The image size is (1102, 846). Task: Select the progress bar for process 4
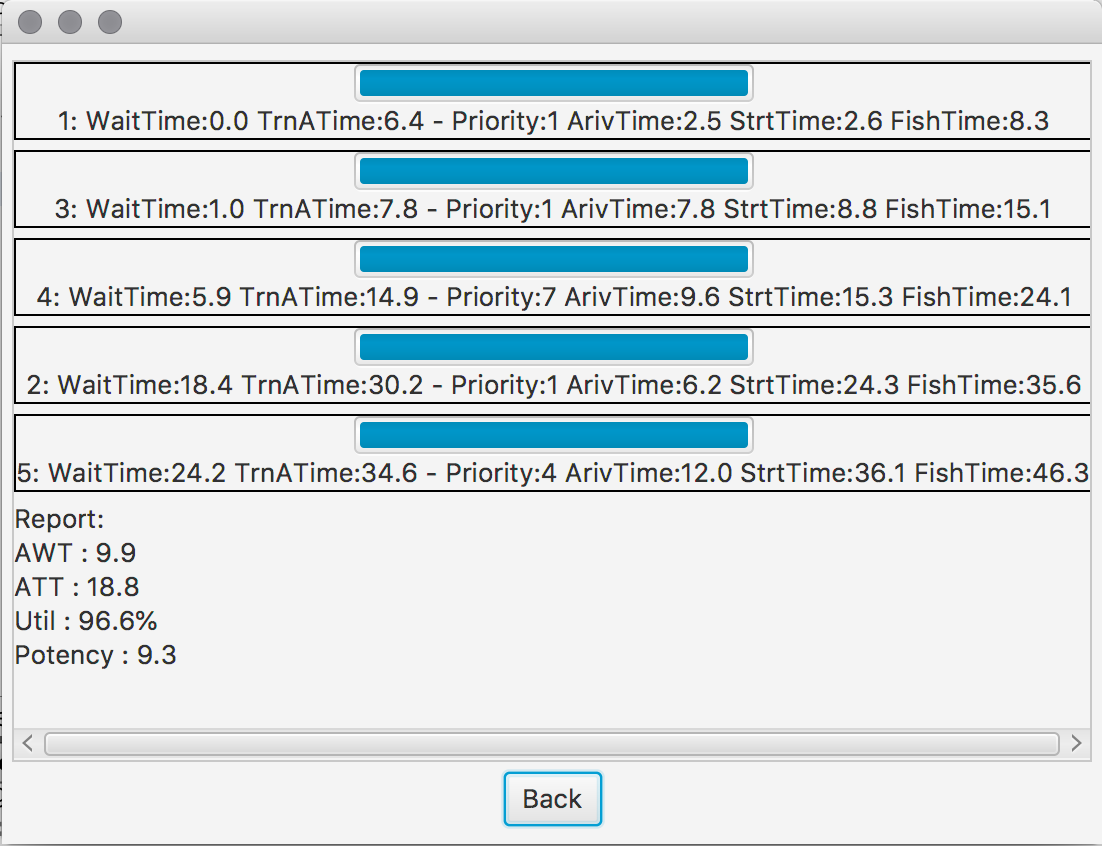pyautogui.click(x=554, y=260)
